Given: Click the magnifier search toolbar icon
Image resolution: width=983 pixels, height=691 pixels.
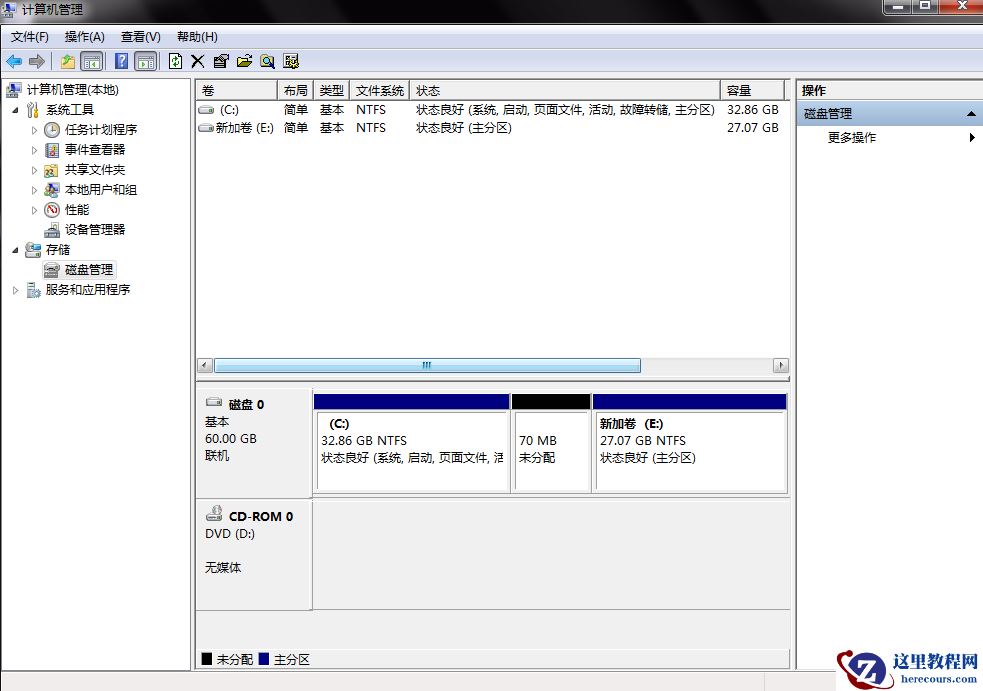Looking at the screenshot, I should point(268,60).
